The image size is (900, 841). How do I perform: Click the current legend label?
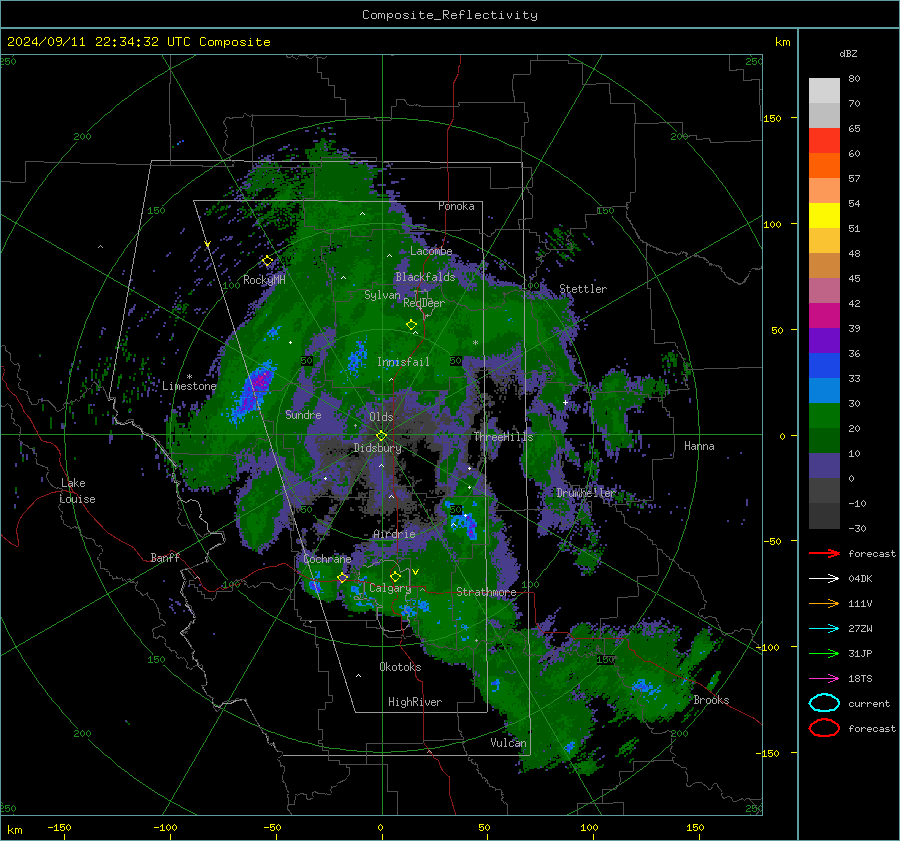(869, 703)
